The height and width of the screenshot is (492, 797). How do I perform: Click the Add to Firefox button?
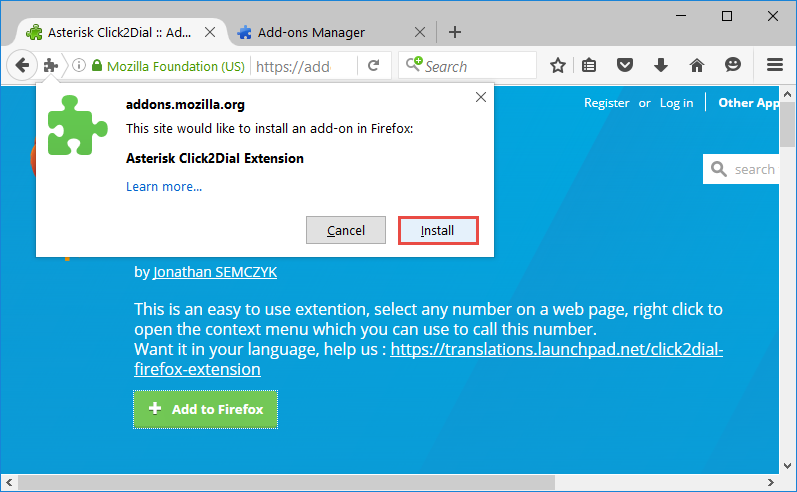(x=205, y=409)
